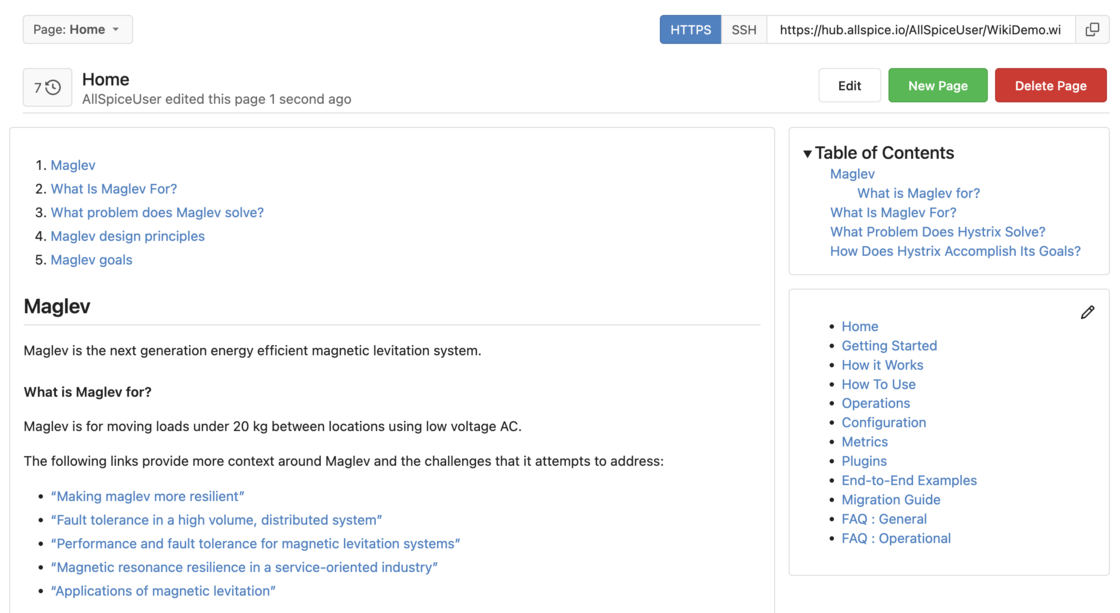1120x613 pixels.
Task: Select the HTTPS clone option
Action: (690, 30)
